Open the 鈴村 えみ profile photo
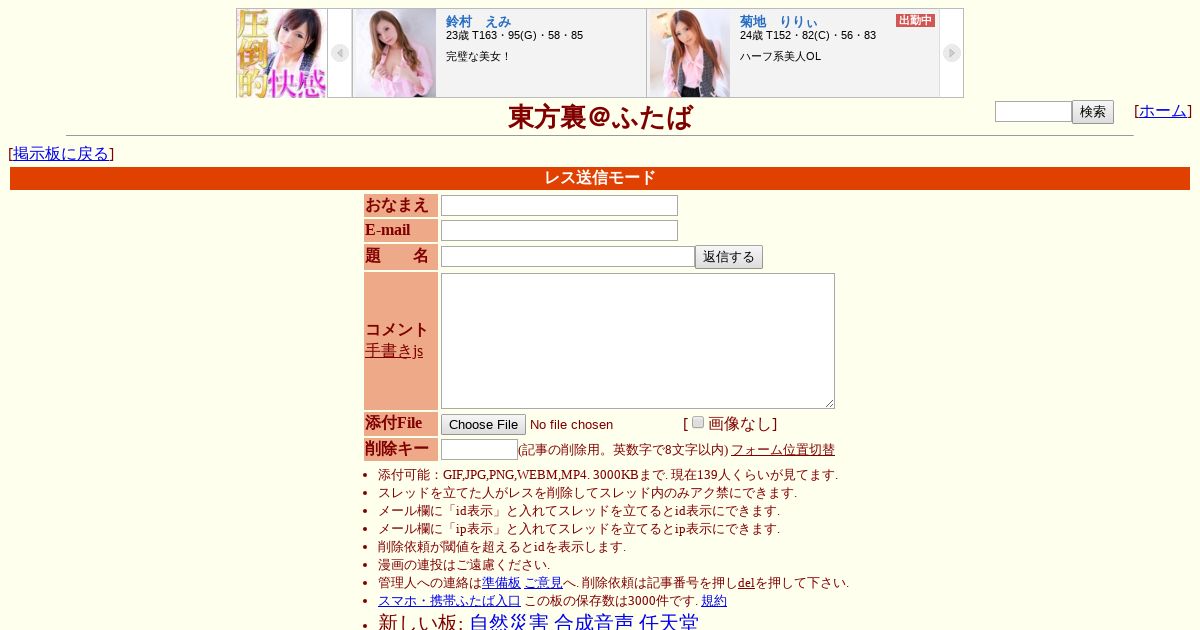The width and height of the screenshot is (1200, 630). coord(394,53)
